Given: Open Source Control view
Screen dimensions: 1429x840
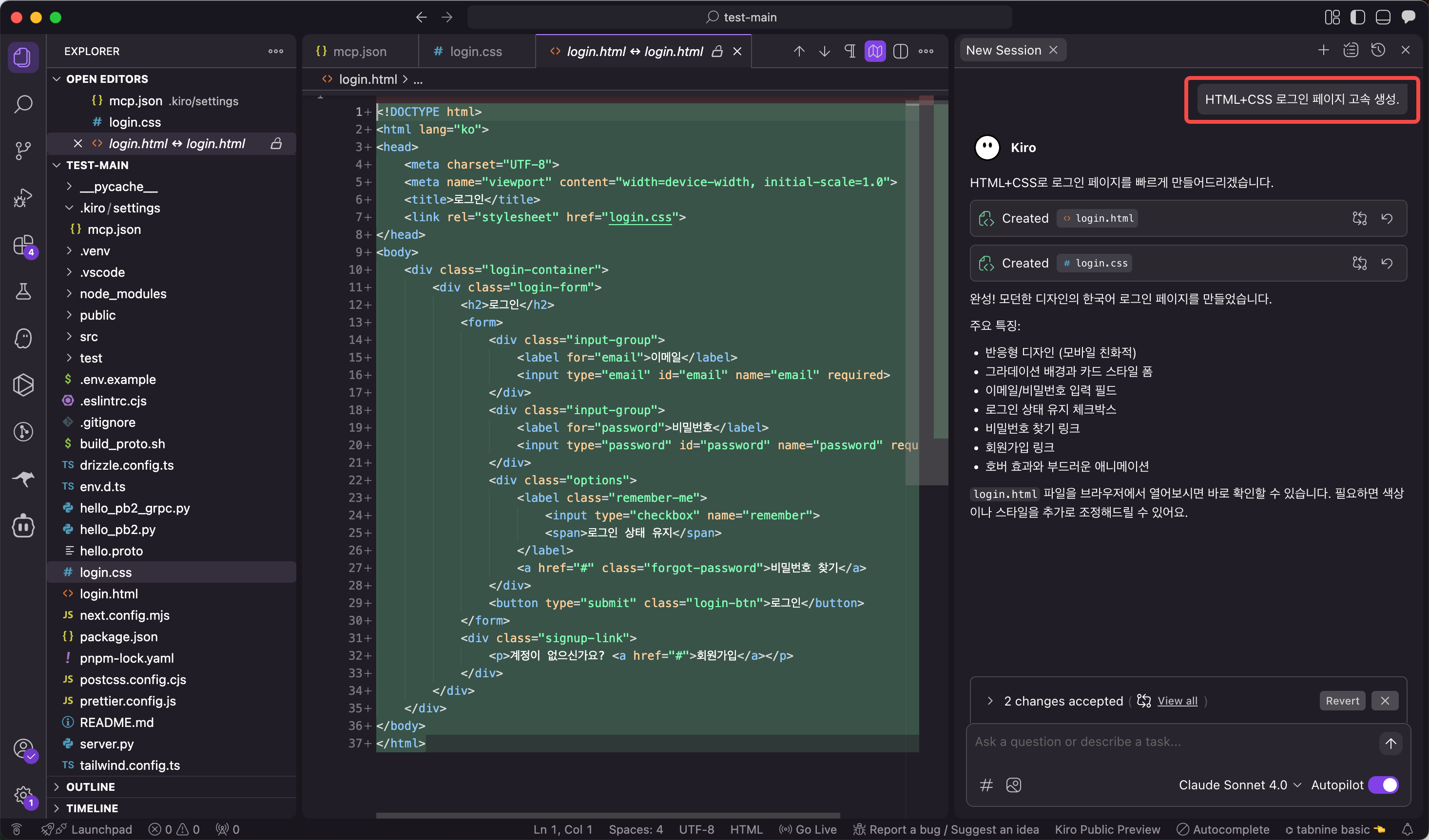Looking at the screenshot, I should pyautogui.click(x=23, y=150).
